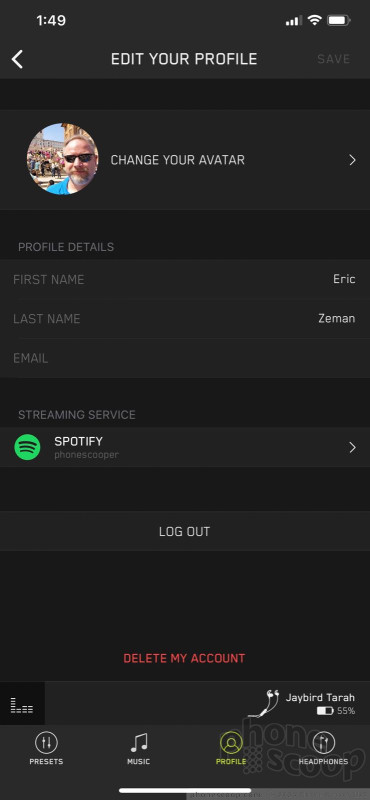Select the Last Name field
The height and width of the screenshot is (800, 370).
coord(185,318)
